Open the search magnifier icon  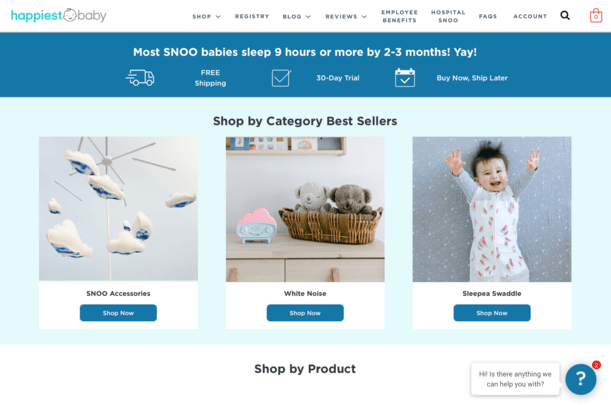(565, 16)
